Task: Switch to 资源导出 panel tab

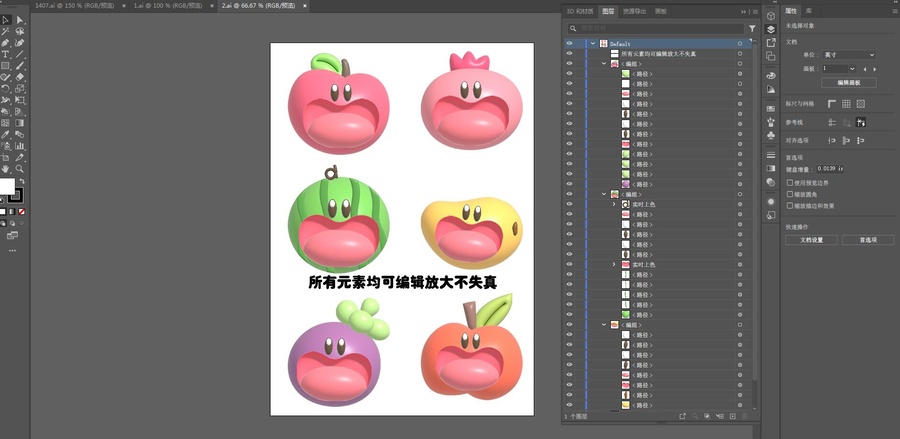Action: tap(634, 11)
